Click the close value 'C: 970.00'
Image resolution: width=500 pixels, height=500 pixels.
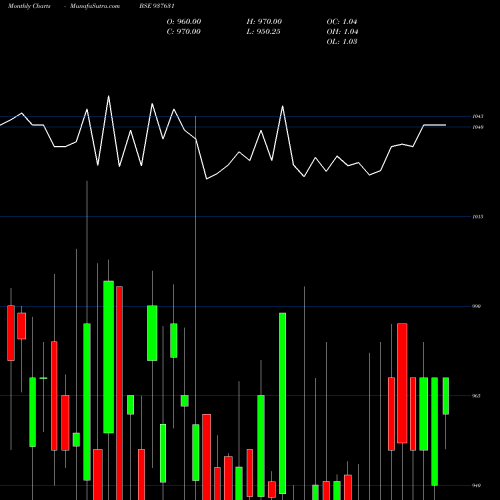pyautogui.click(x=183, y=32)
